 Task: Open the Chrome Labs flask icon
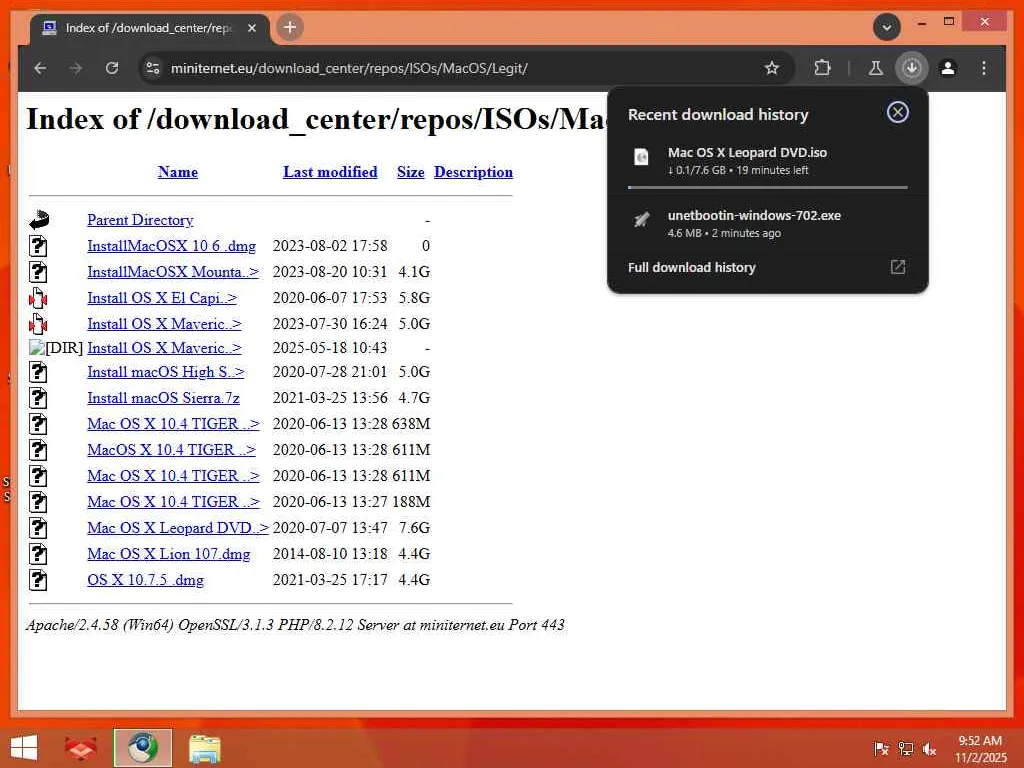coord(876,68)
